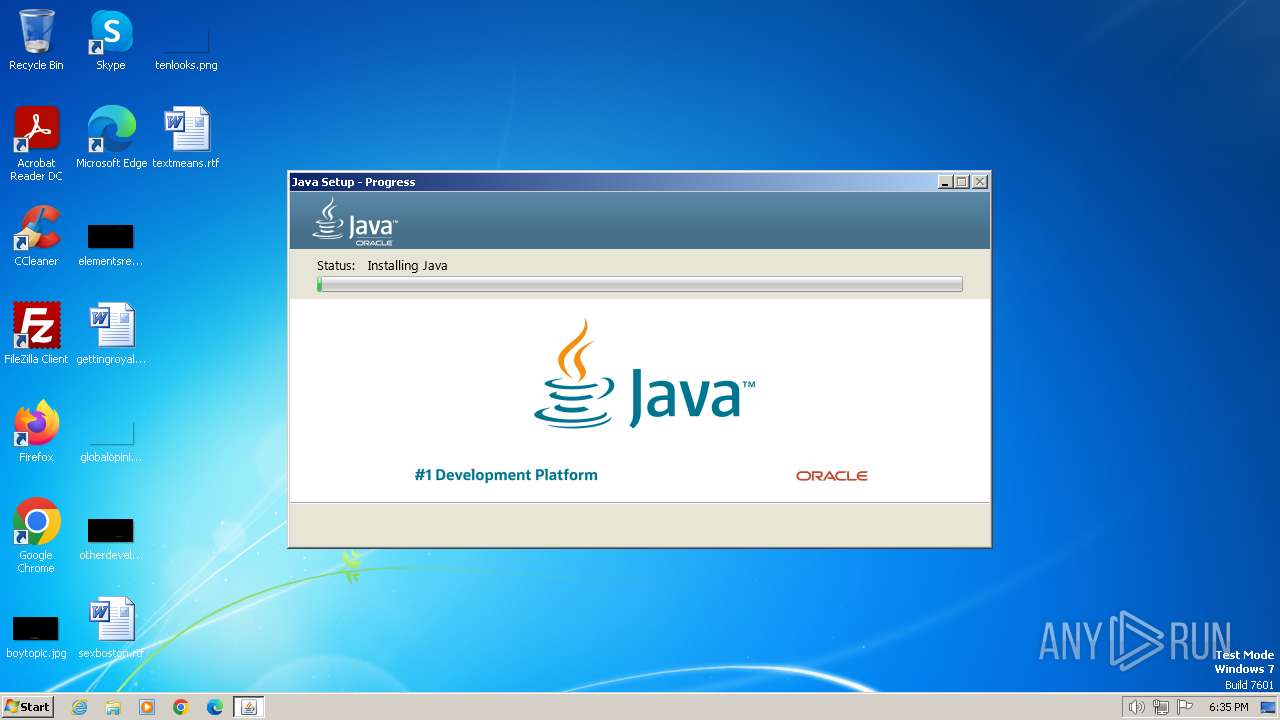Screen dimensions: 1280x720
Task: Click the 6:35 PM system clock
Action: point(1228,707)
